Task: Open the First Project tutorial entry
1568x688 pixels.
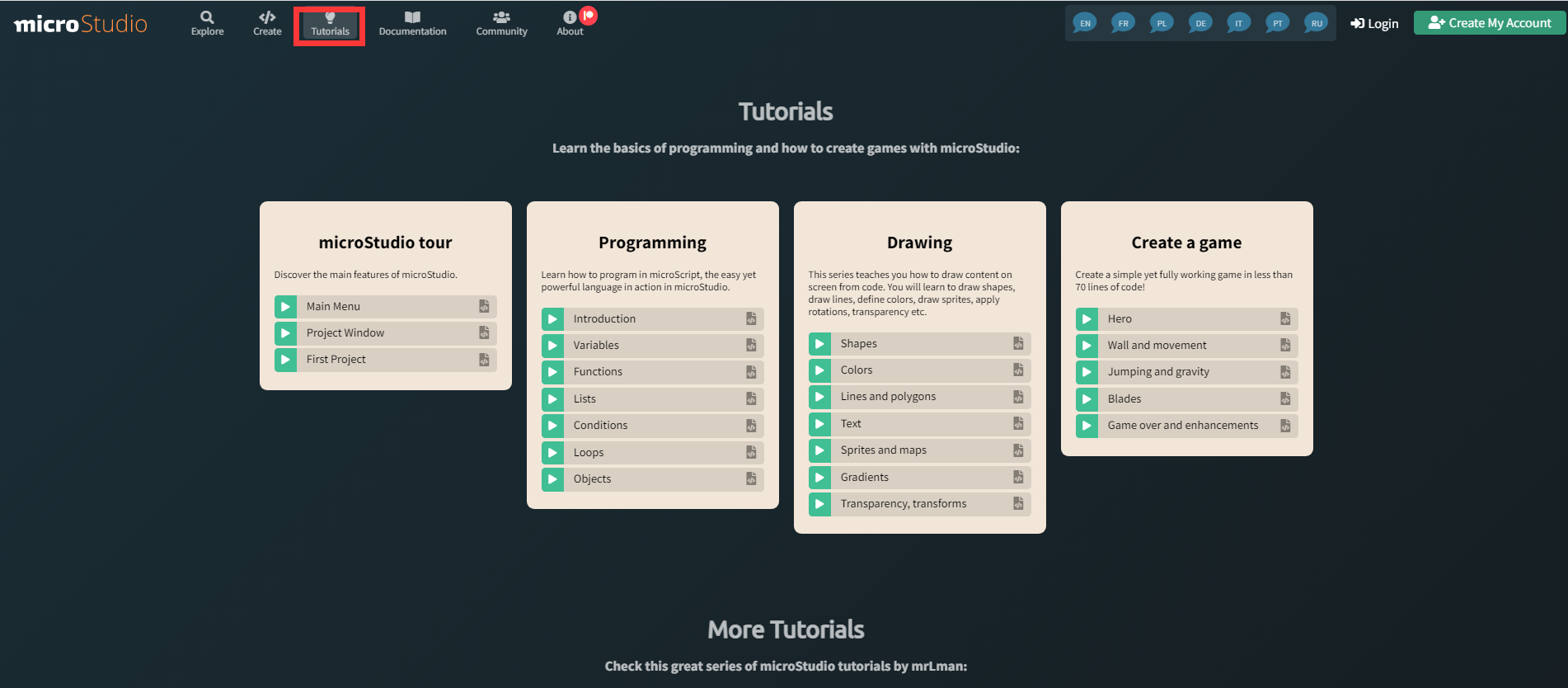Action: pyautogui.click(x=336, y=360)
